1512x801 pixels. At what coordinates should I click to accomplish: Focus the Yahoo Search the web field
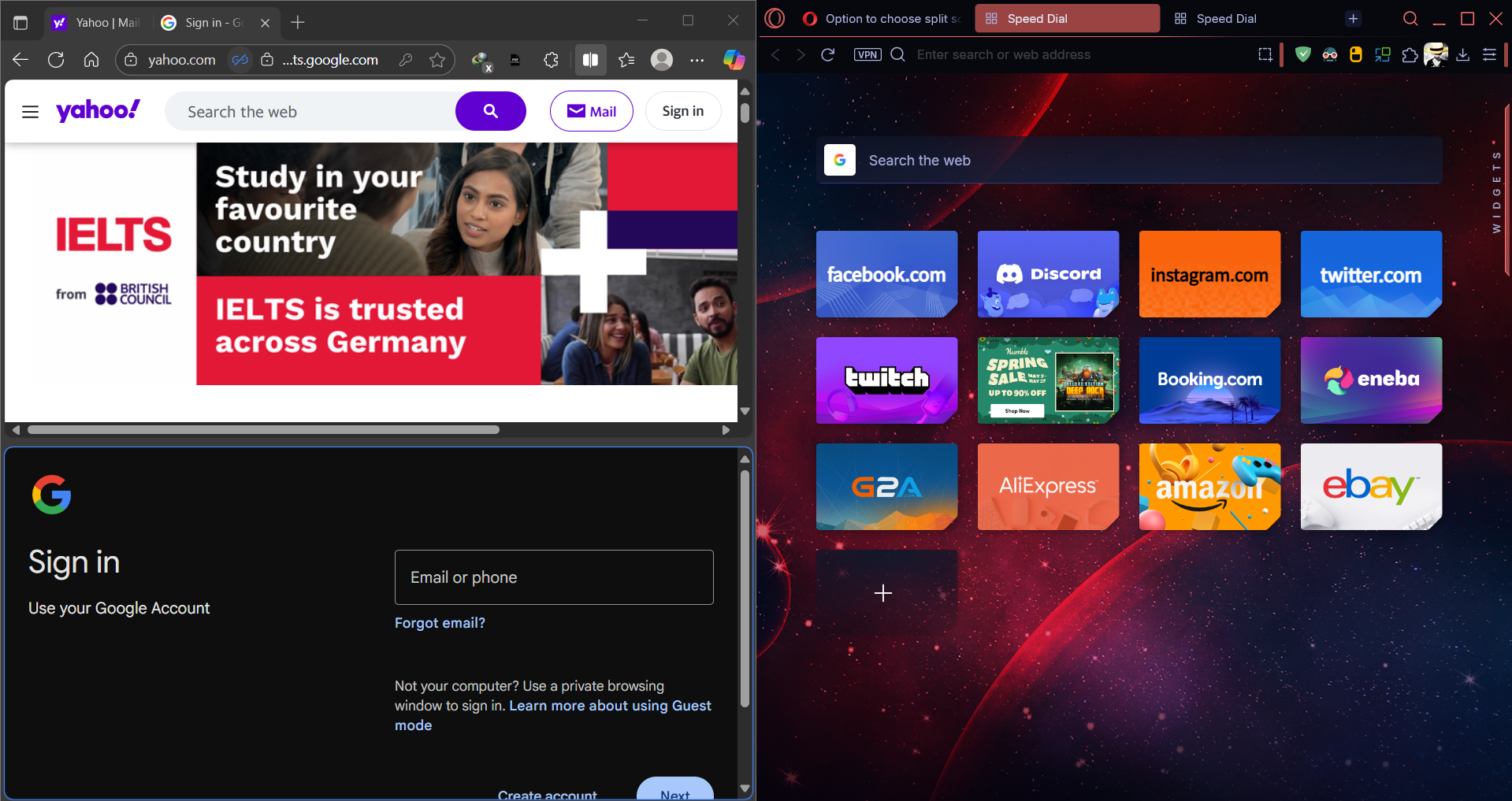click(311, 112)
